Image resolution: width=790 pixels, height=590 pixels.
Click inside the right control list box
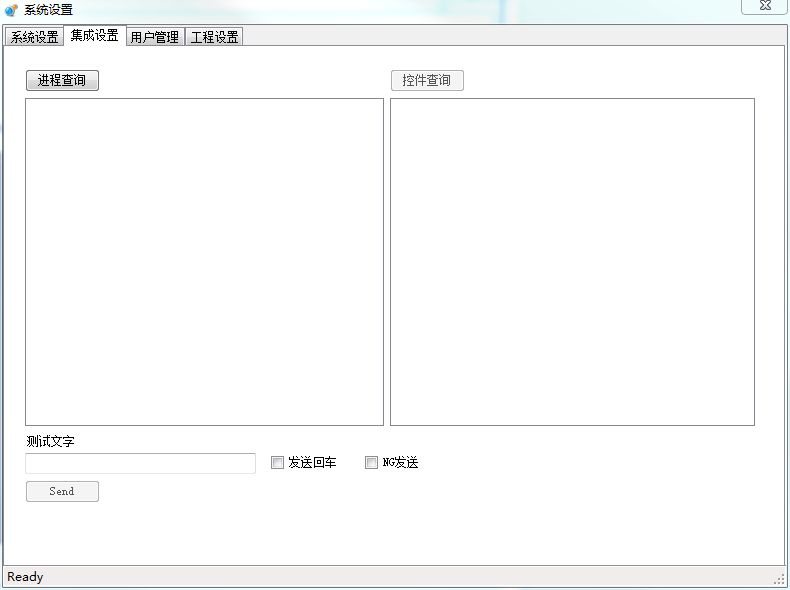coord(572,262)
